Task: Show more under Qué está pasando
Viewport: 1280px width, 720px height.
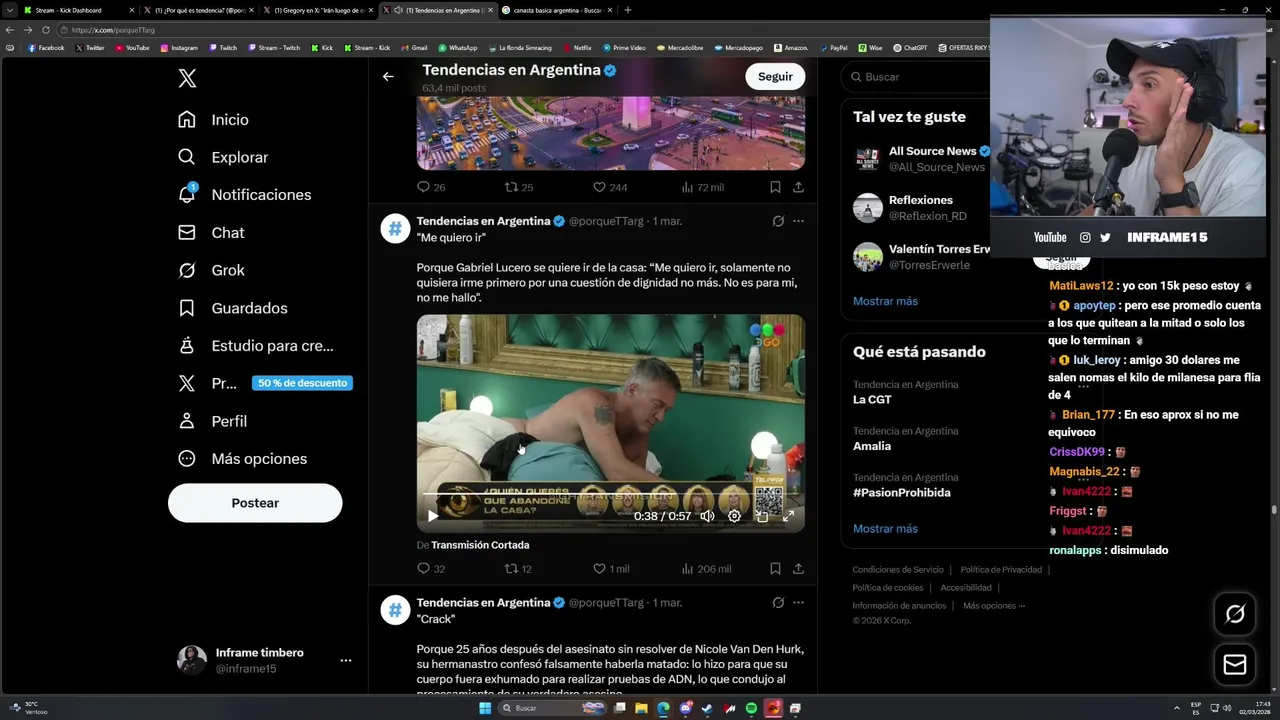Action: point(885,529)
